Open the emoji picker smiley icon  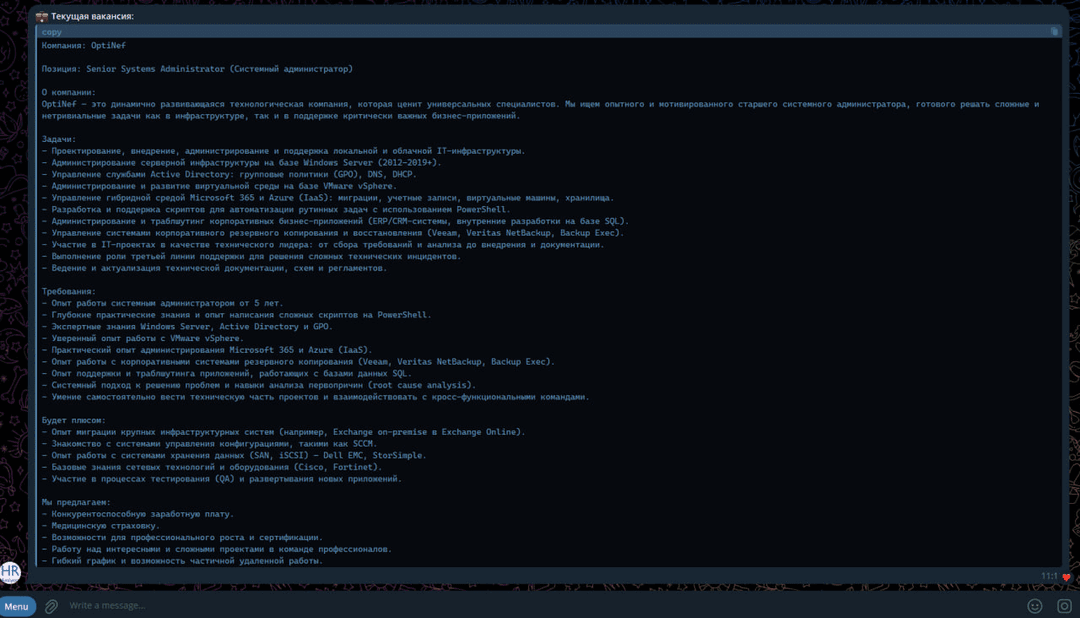1035,606
